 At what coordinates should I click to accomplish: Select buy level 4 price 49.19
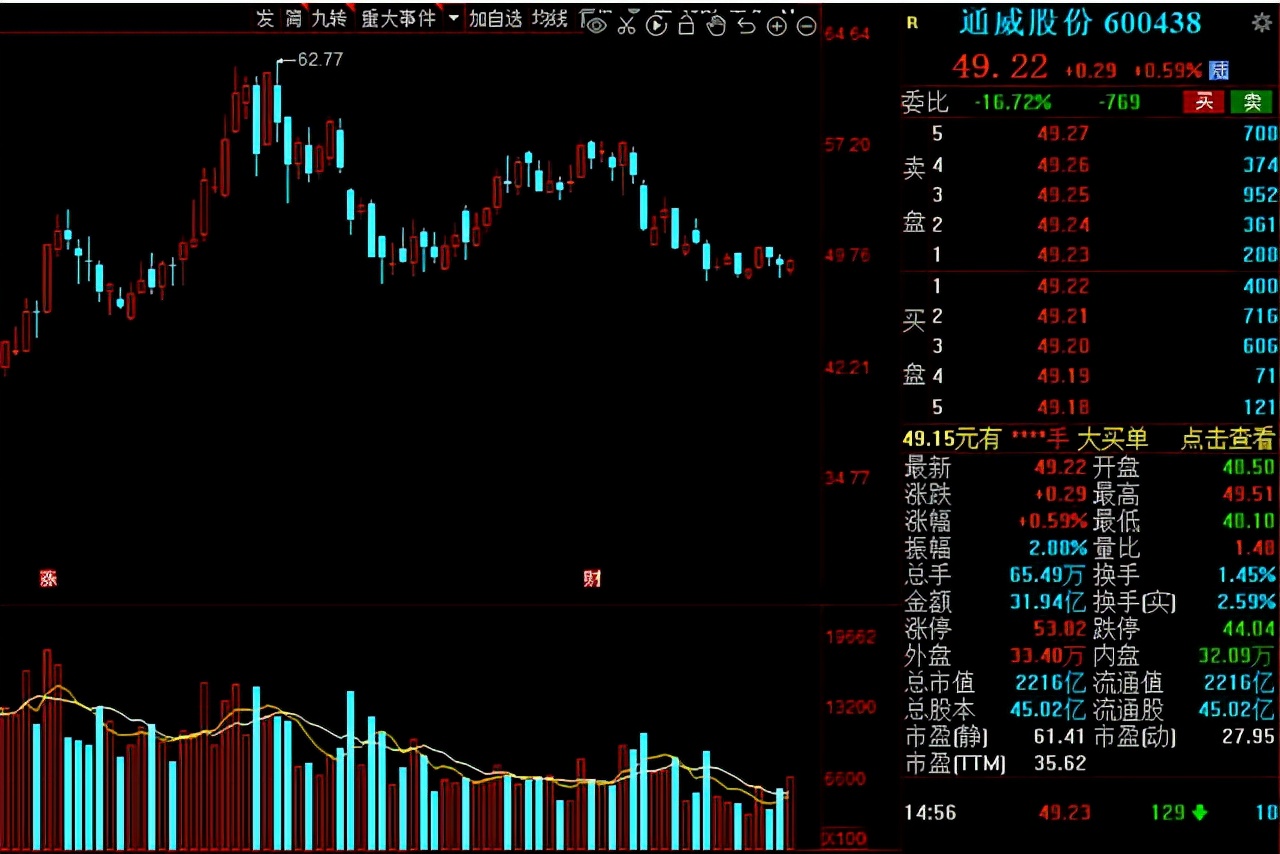tap(1062, 377)
